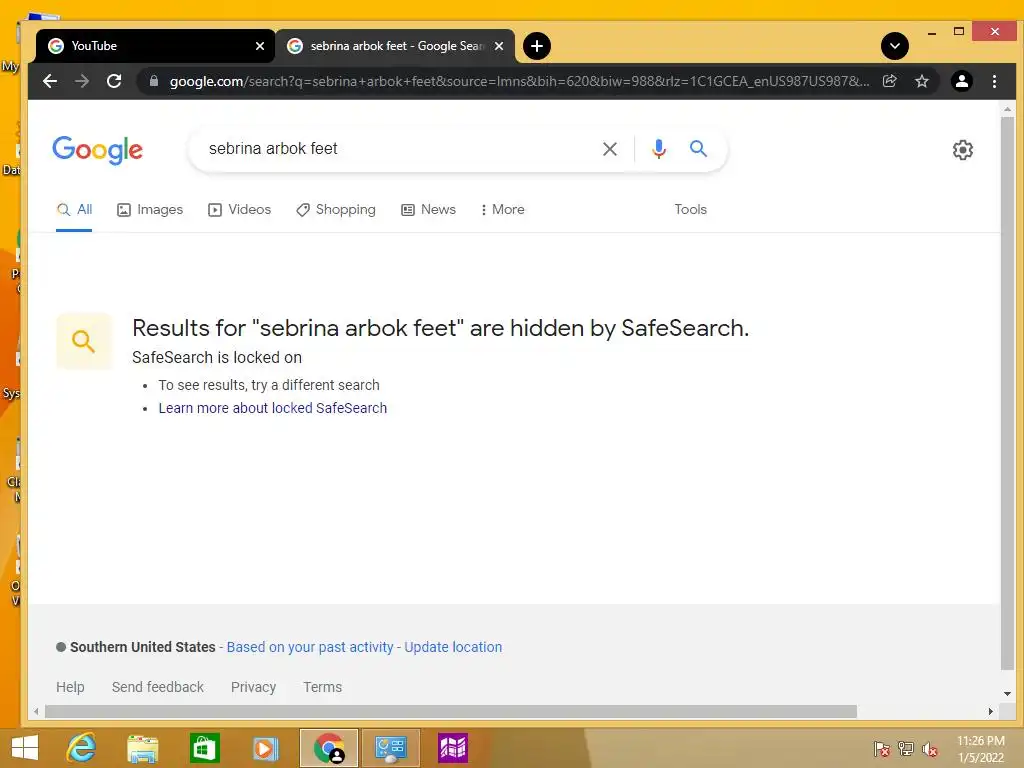Switch to the YouTube tab
Screen dimensions: 1024x768
point(155,46)
